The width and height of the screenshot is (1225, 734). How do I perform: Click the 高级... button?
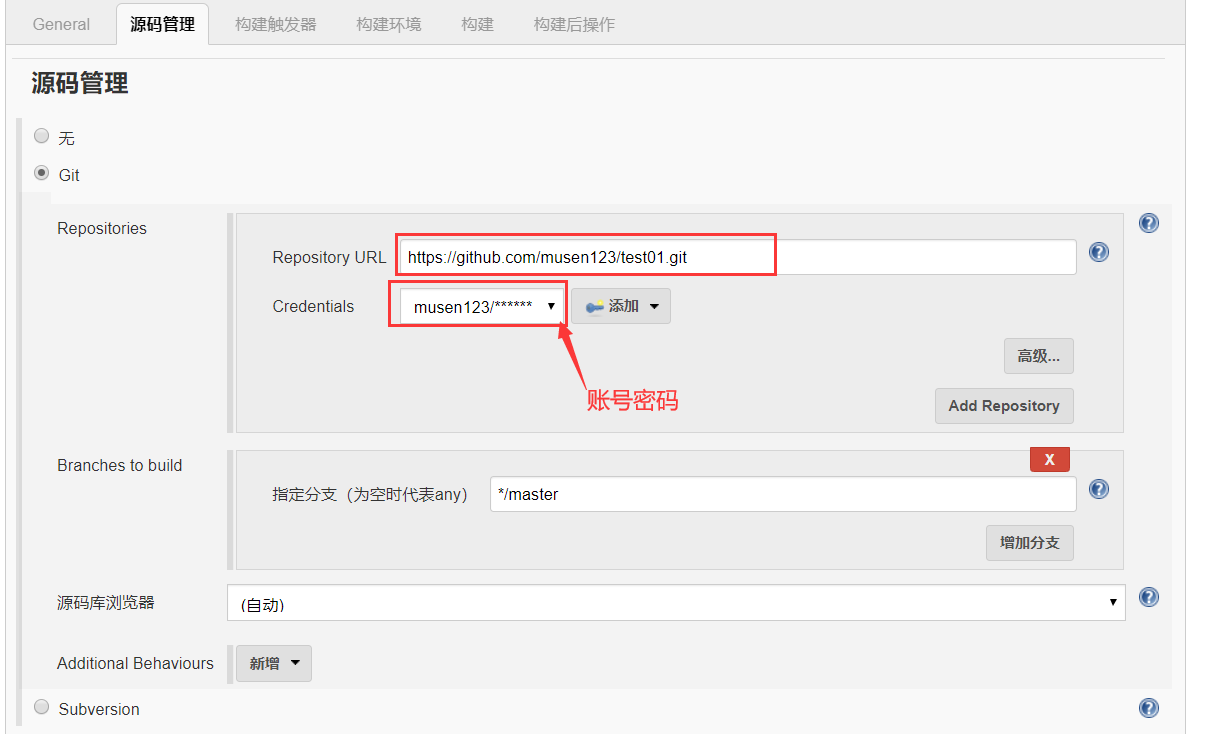[x=1038, y=356]
